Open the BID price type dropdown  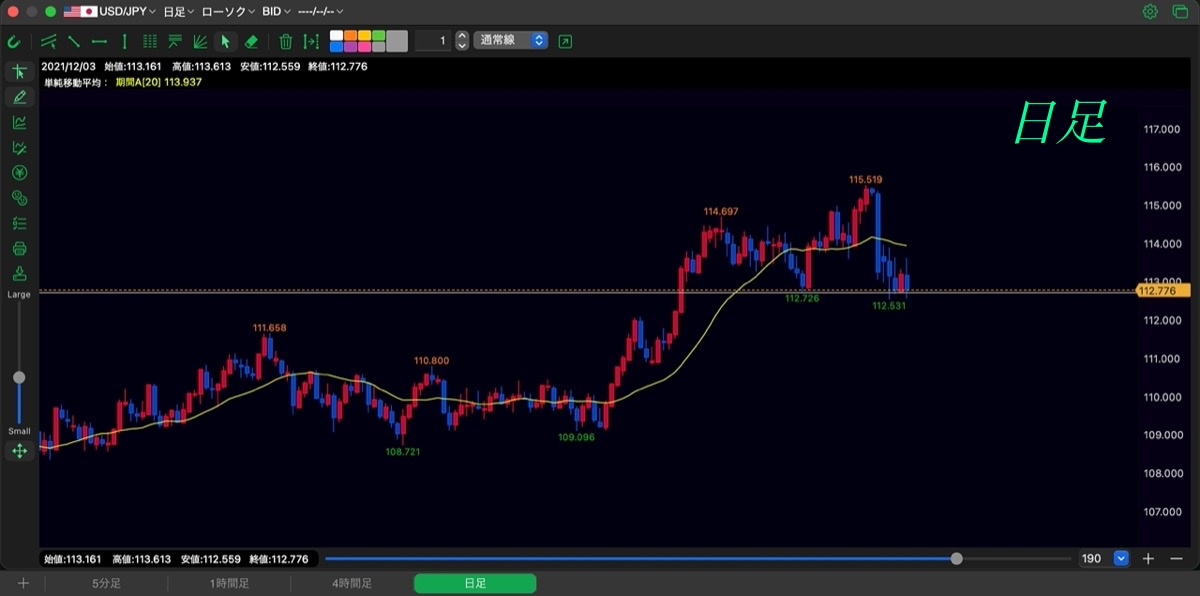click(x=275, y=12)
